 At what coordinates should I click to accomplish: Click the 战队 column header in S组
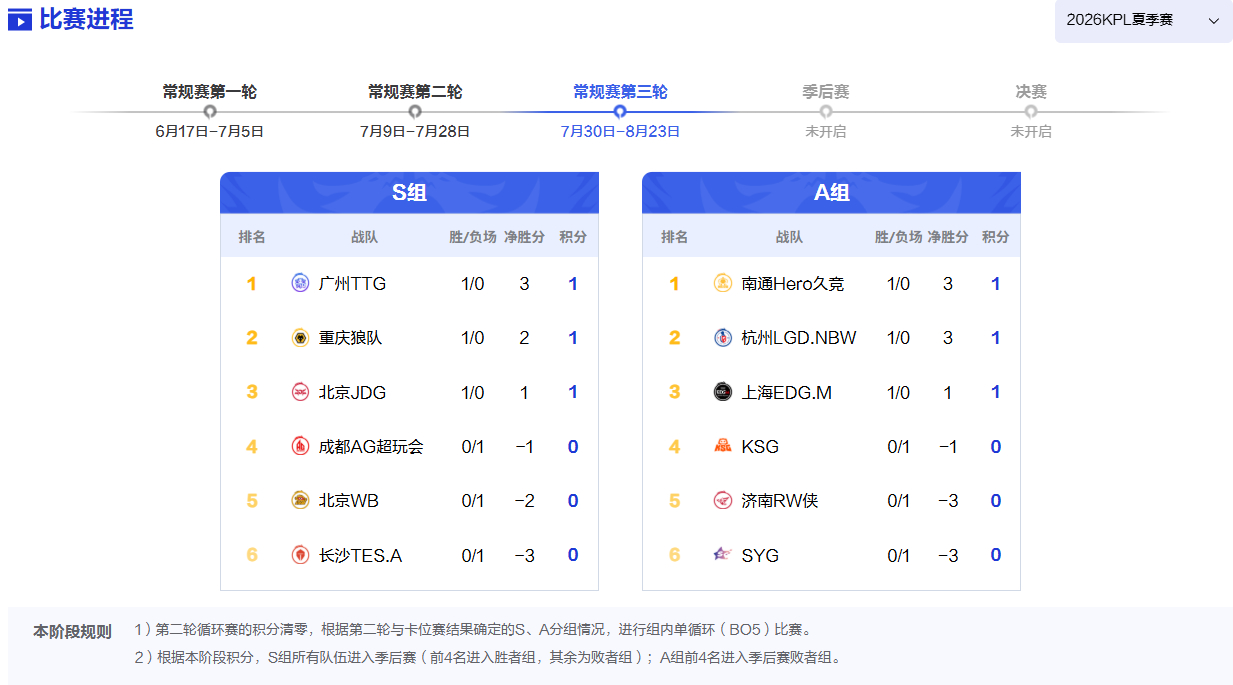(365, 237)
